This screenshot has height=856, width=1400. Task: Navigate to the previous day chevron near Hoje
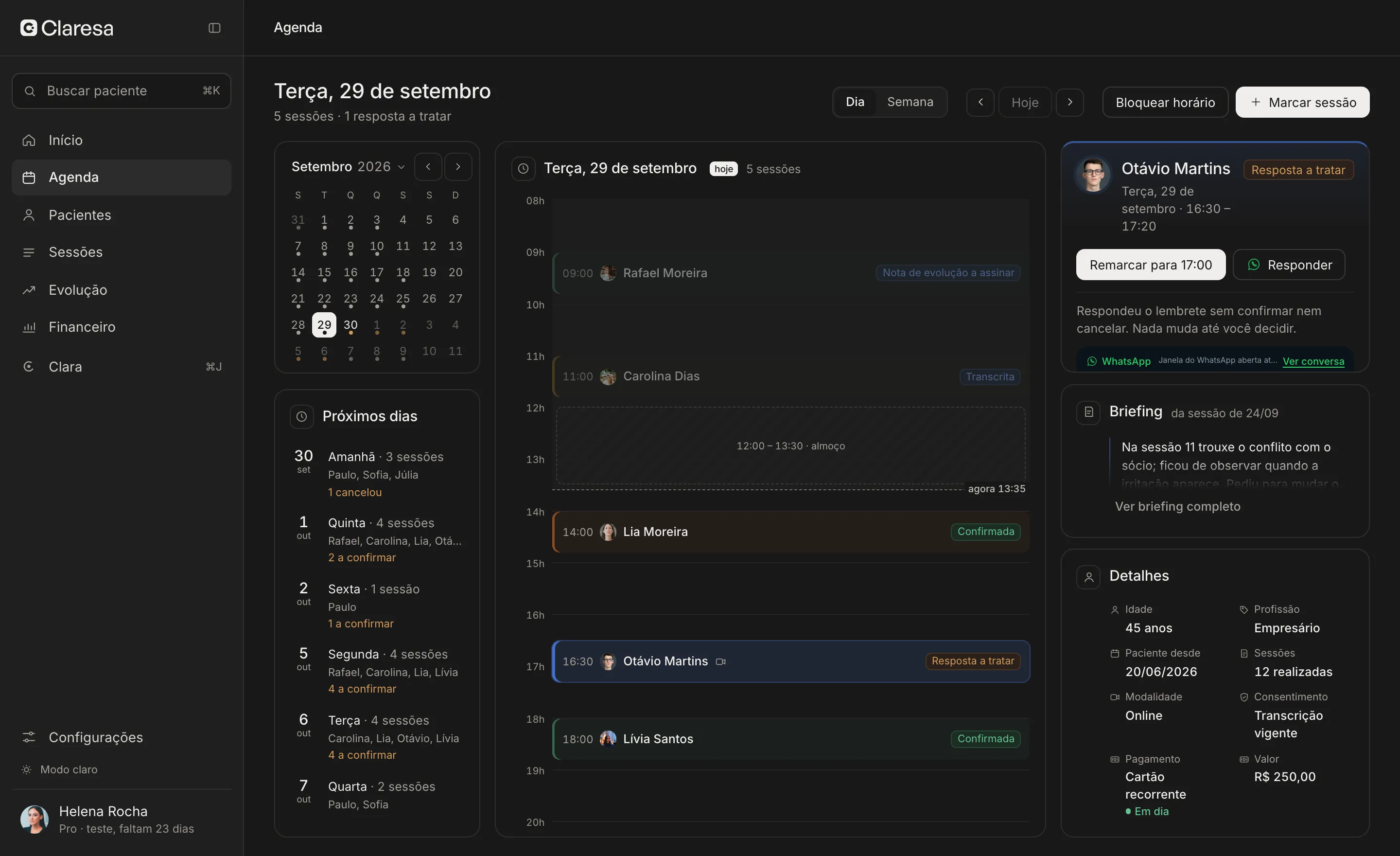(980, 102)
